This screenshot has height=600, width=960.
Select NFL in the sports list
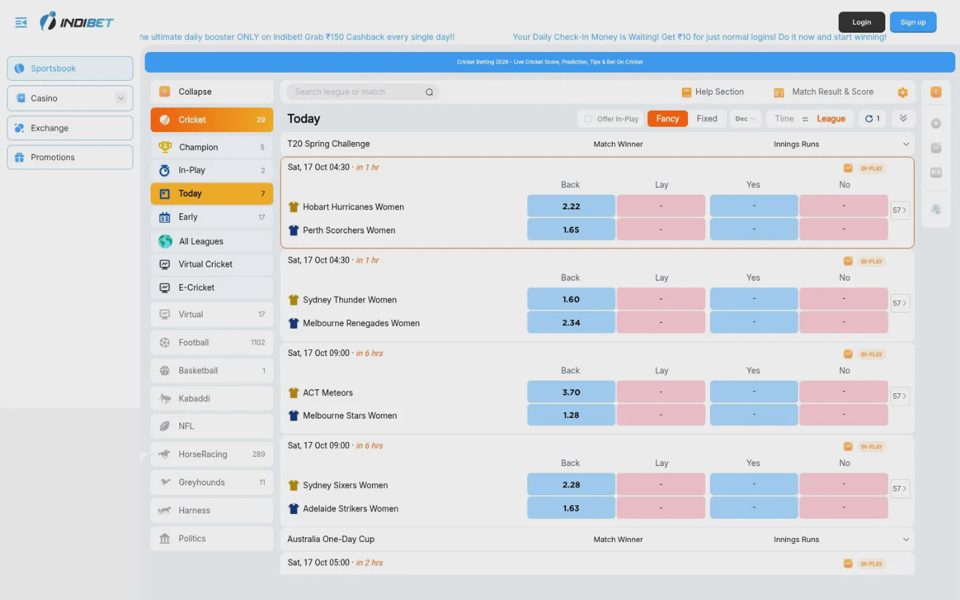(x=212, y=426)
